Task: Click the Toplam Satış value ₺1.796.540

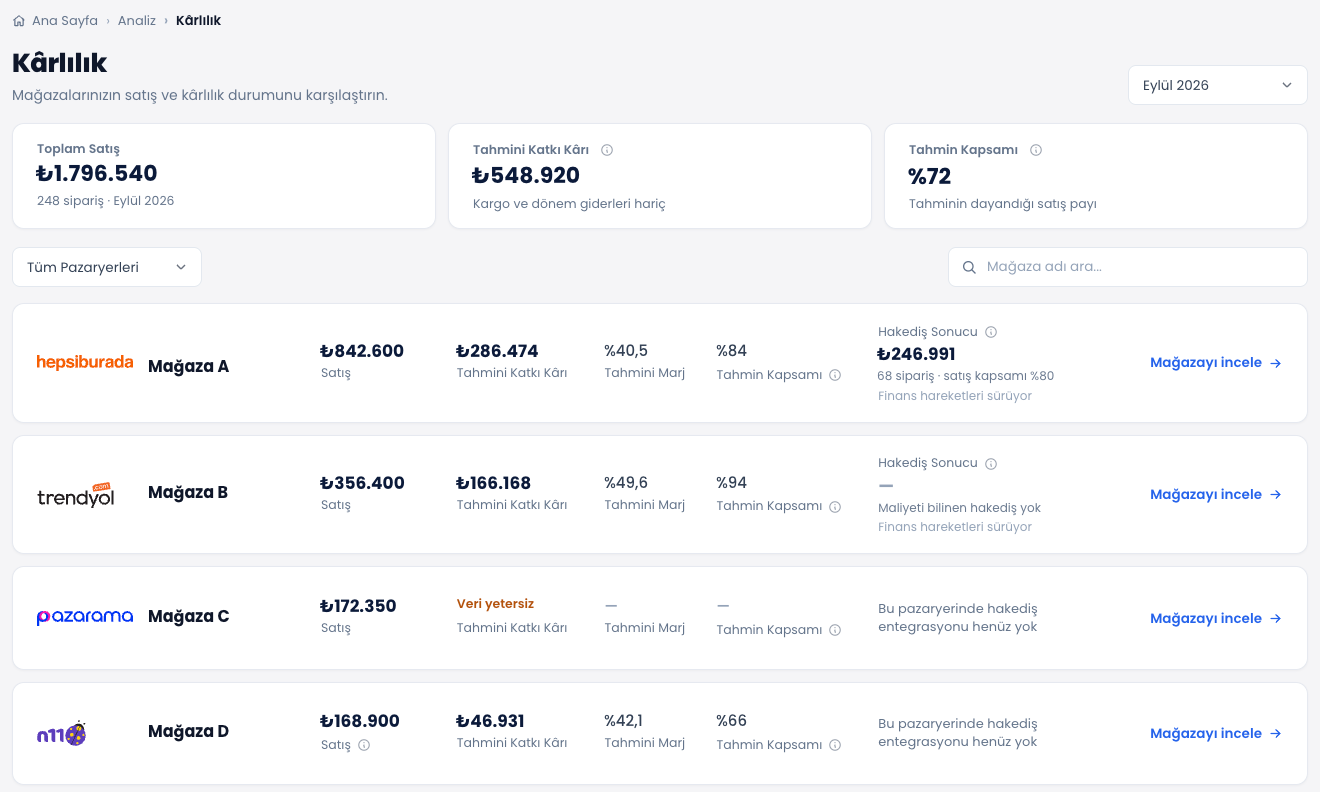Action: (x=97, y=174)
